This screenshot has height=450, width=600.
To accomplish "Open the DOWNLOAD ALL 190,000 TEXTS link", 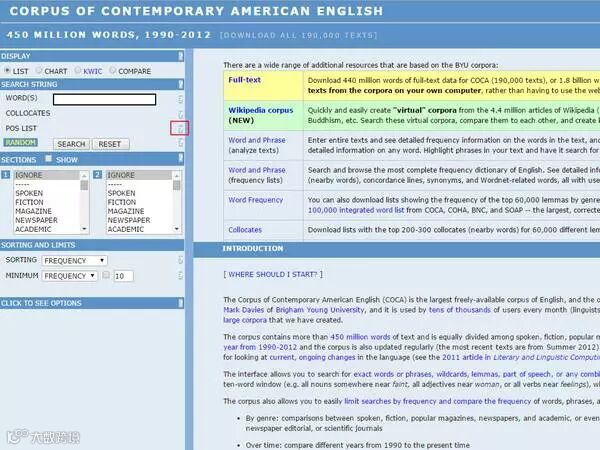I will pyautogui.click(x=299, y=35).
